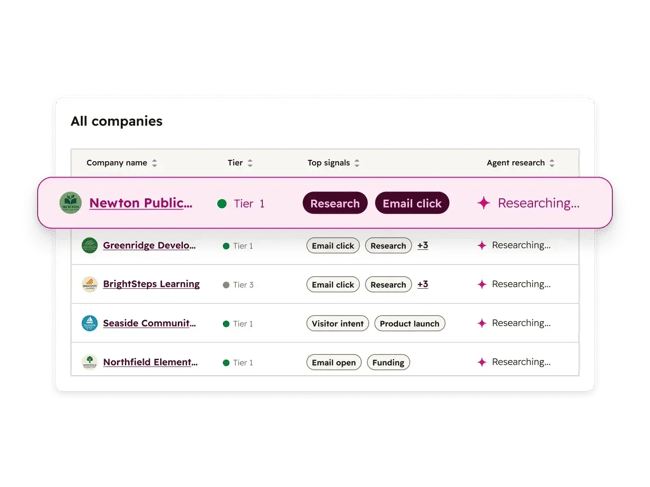Click the Newton Public company logo icon
This screenshot has width=650, height=487.
tap(70, 203)
